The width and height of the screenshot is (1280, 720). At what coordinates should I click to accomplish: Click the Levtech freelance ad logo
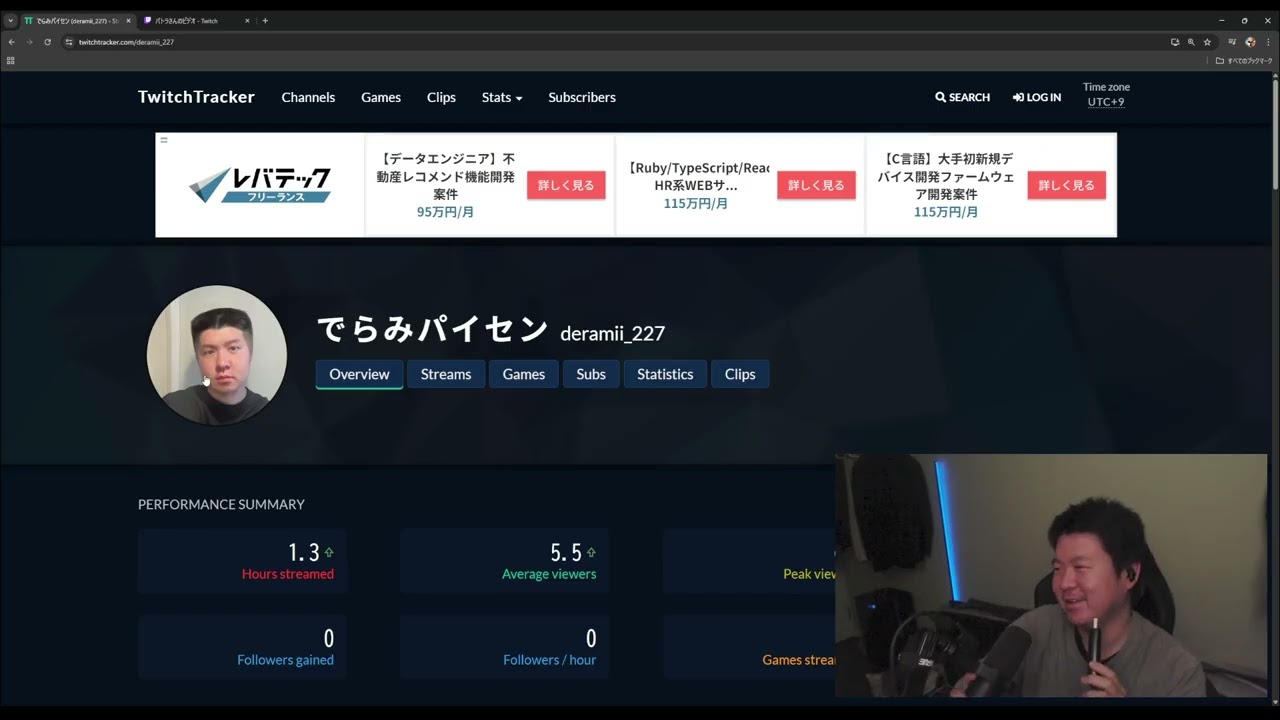260,185
